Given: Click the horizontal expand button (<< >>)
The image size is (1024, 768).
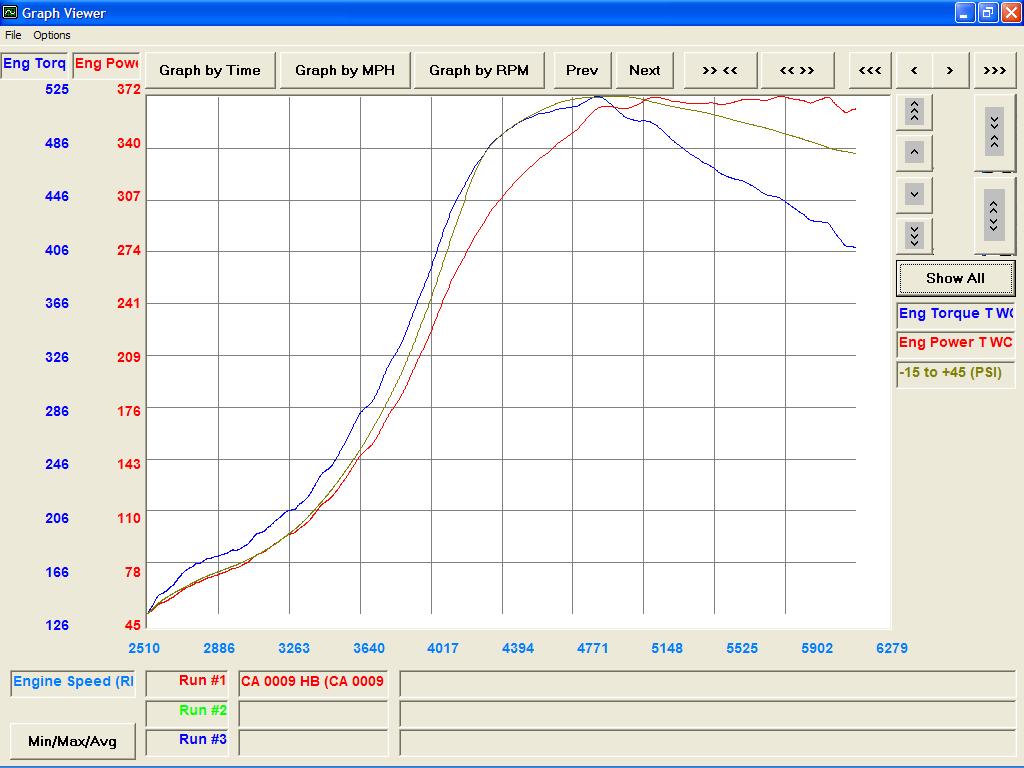Looking at the screenshot, I should (797, 70).
